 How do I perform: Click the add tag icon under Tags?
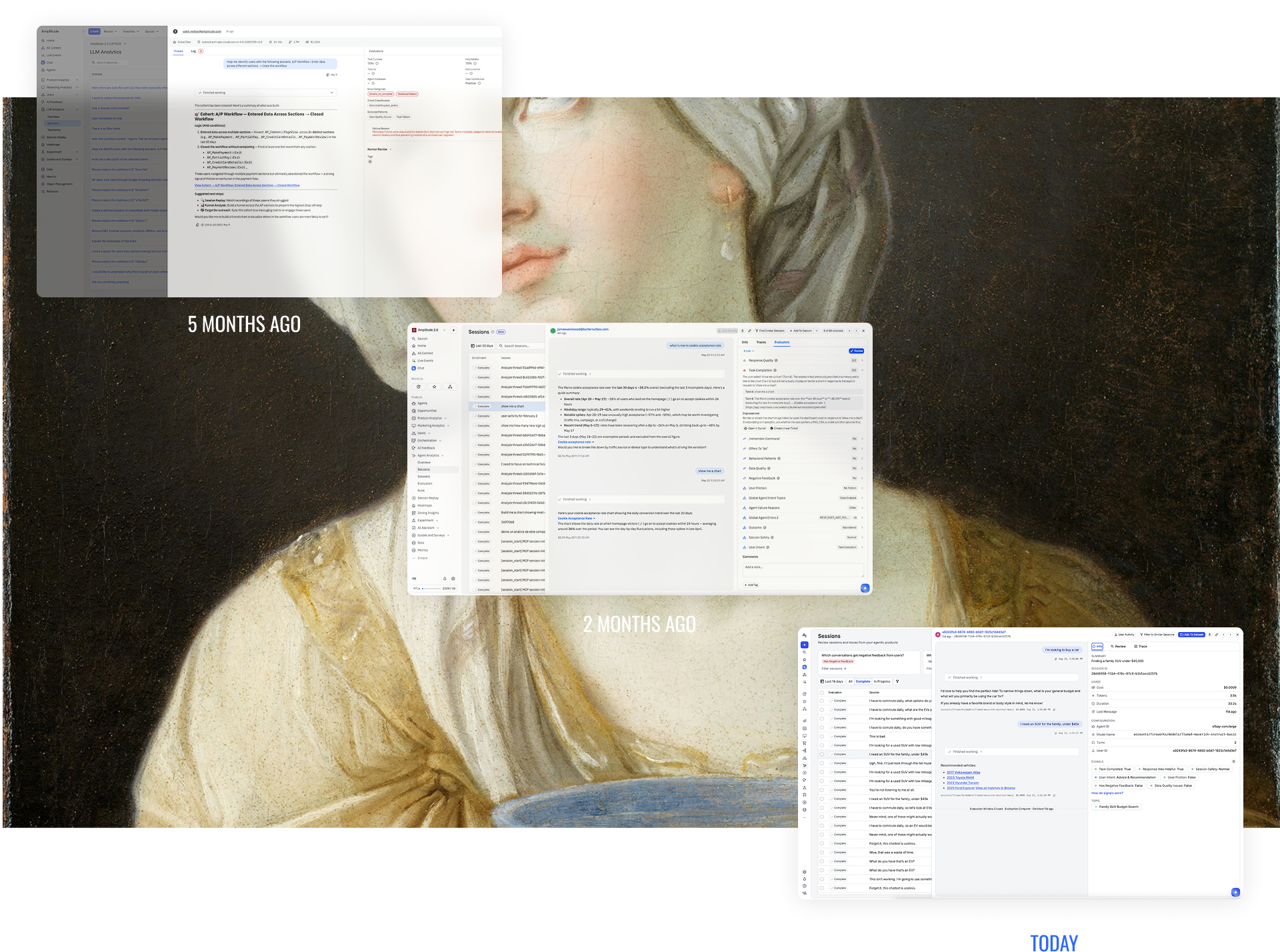370,161
